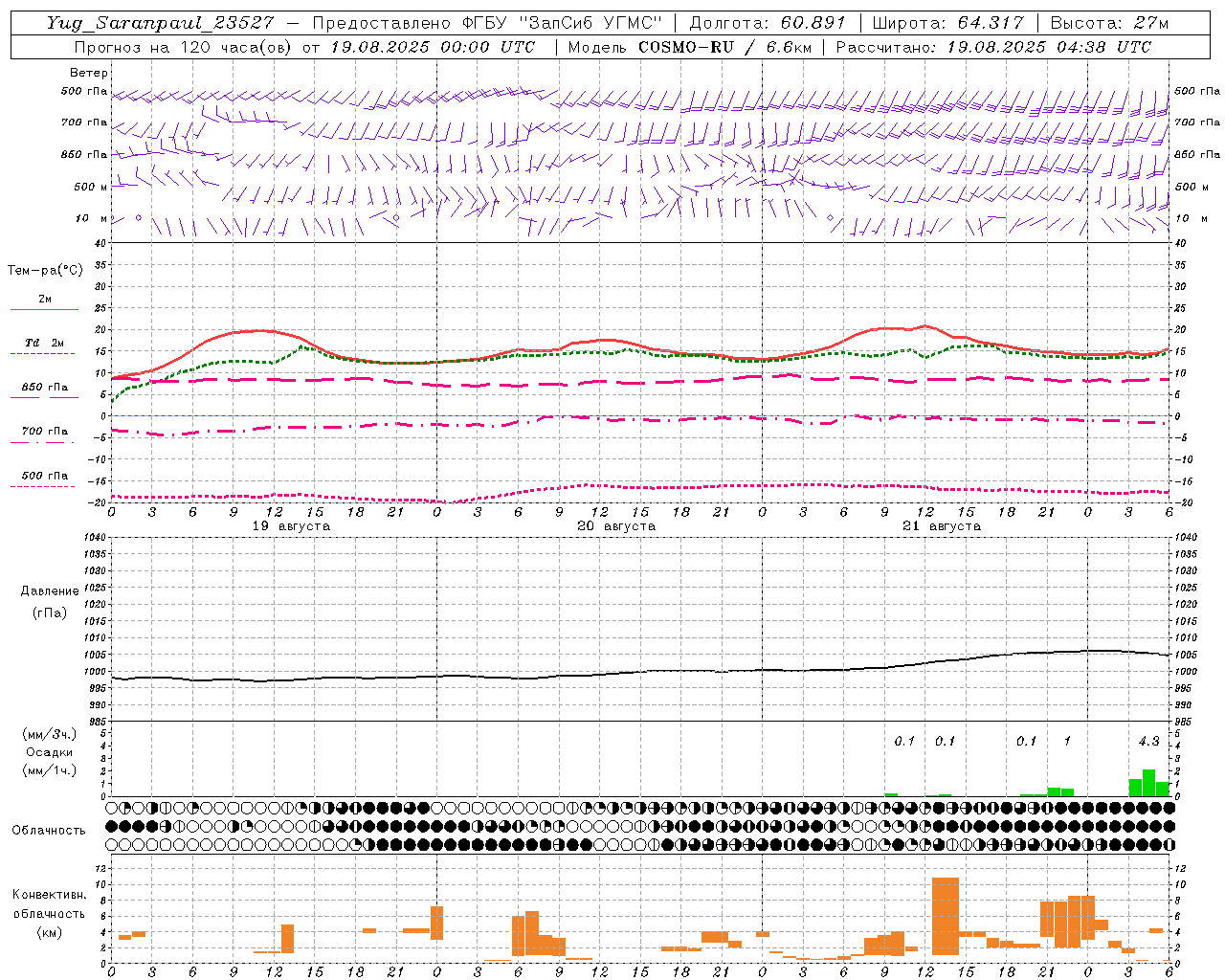Select the Давление pressure panel label
This screenshot has height=980, width=1225.
50,591
